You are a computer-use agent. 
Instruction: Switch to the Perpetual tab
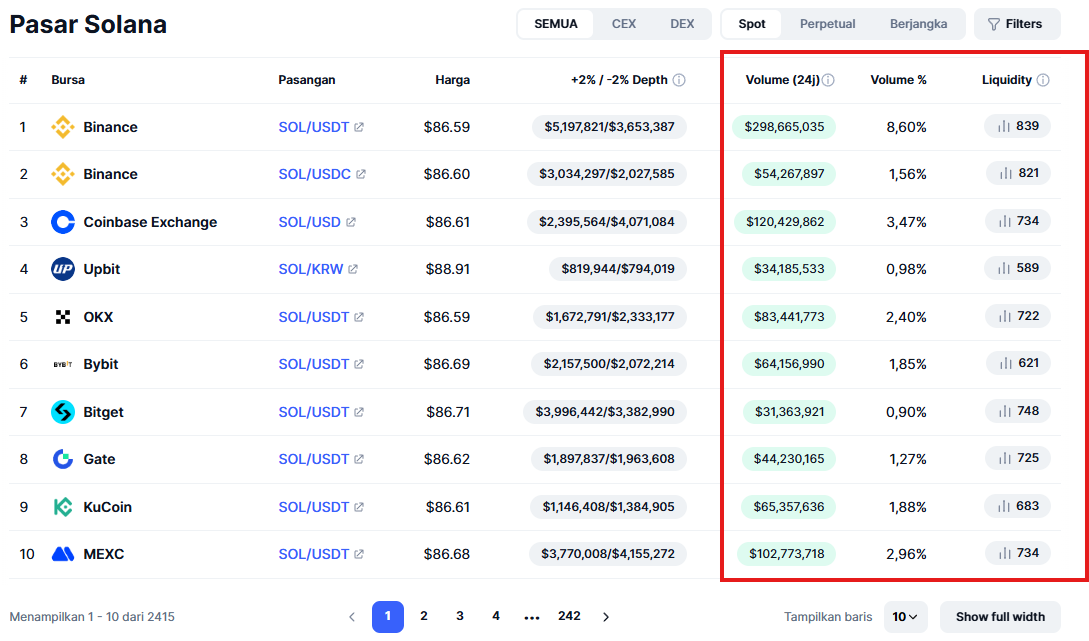tap(826, 24)
